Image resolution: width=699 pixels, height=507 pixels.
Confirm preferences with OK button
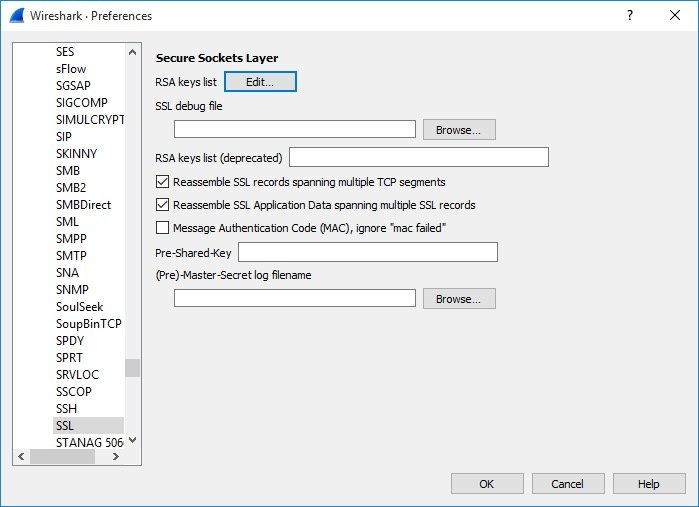coord(487,484)
